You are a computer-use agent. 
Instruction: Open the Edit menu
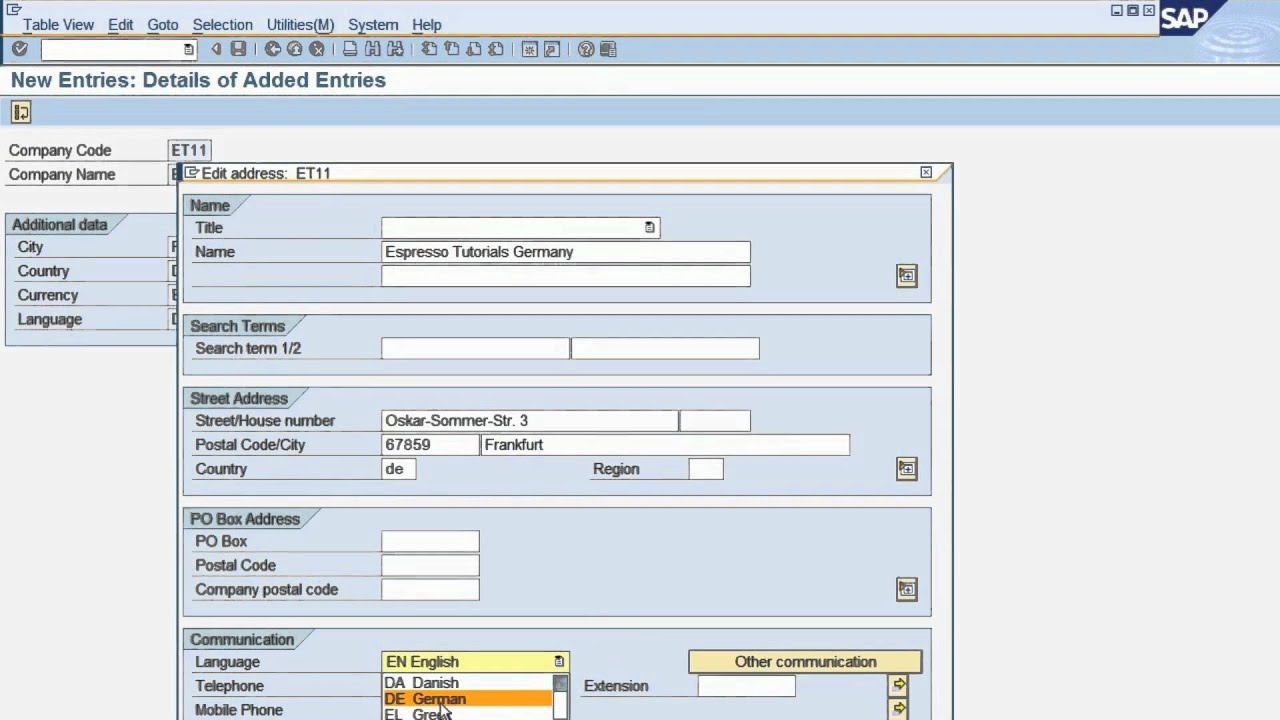coord(120,24)
